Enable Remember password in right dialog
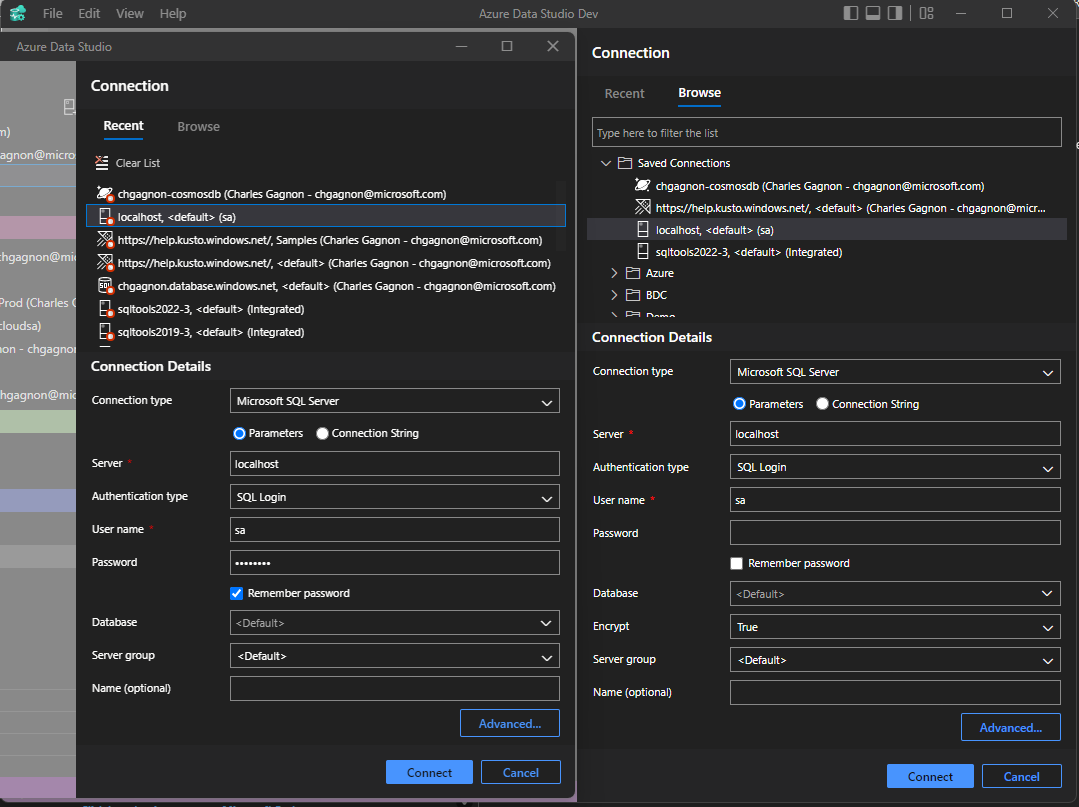Viewport: 1079px width, 807px height. [736, 563]
